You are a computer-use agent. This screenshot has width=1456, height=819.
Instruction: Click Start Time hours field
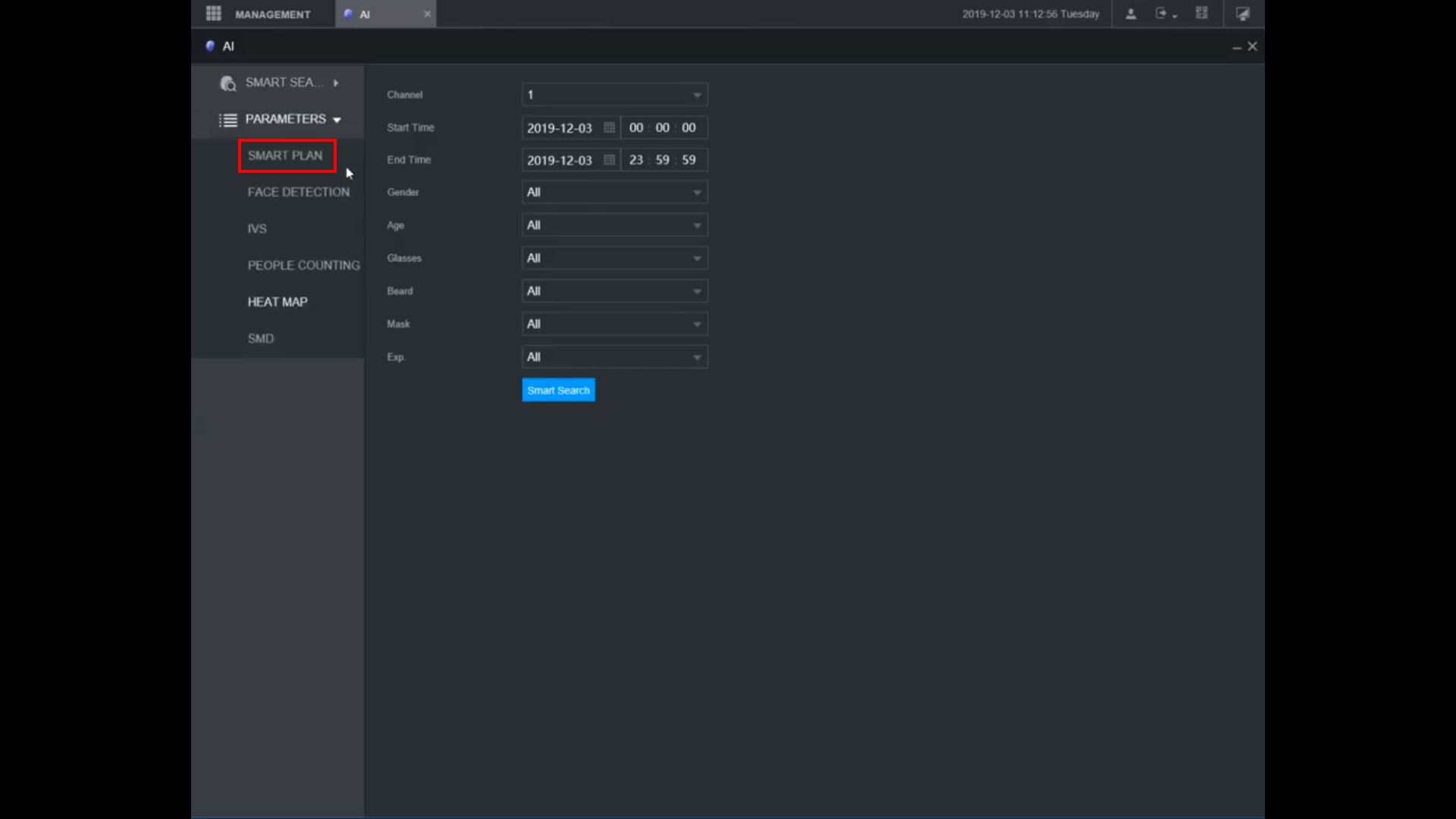[635, 127]
